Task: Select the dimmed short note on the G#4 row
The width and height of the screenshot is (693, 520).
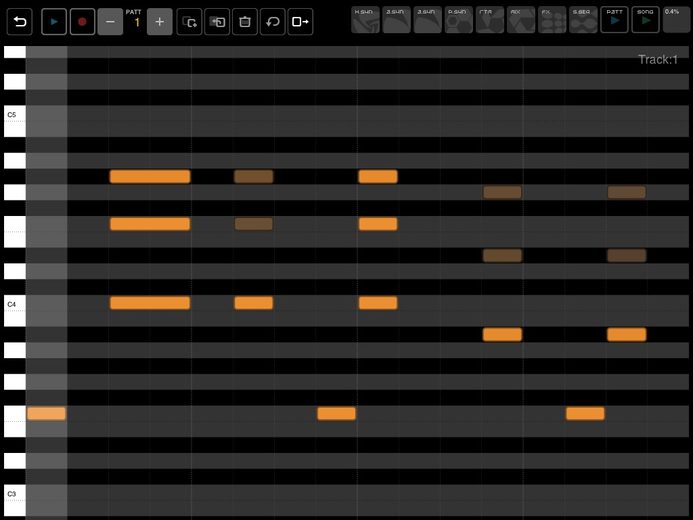Action: point(254,177)
